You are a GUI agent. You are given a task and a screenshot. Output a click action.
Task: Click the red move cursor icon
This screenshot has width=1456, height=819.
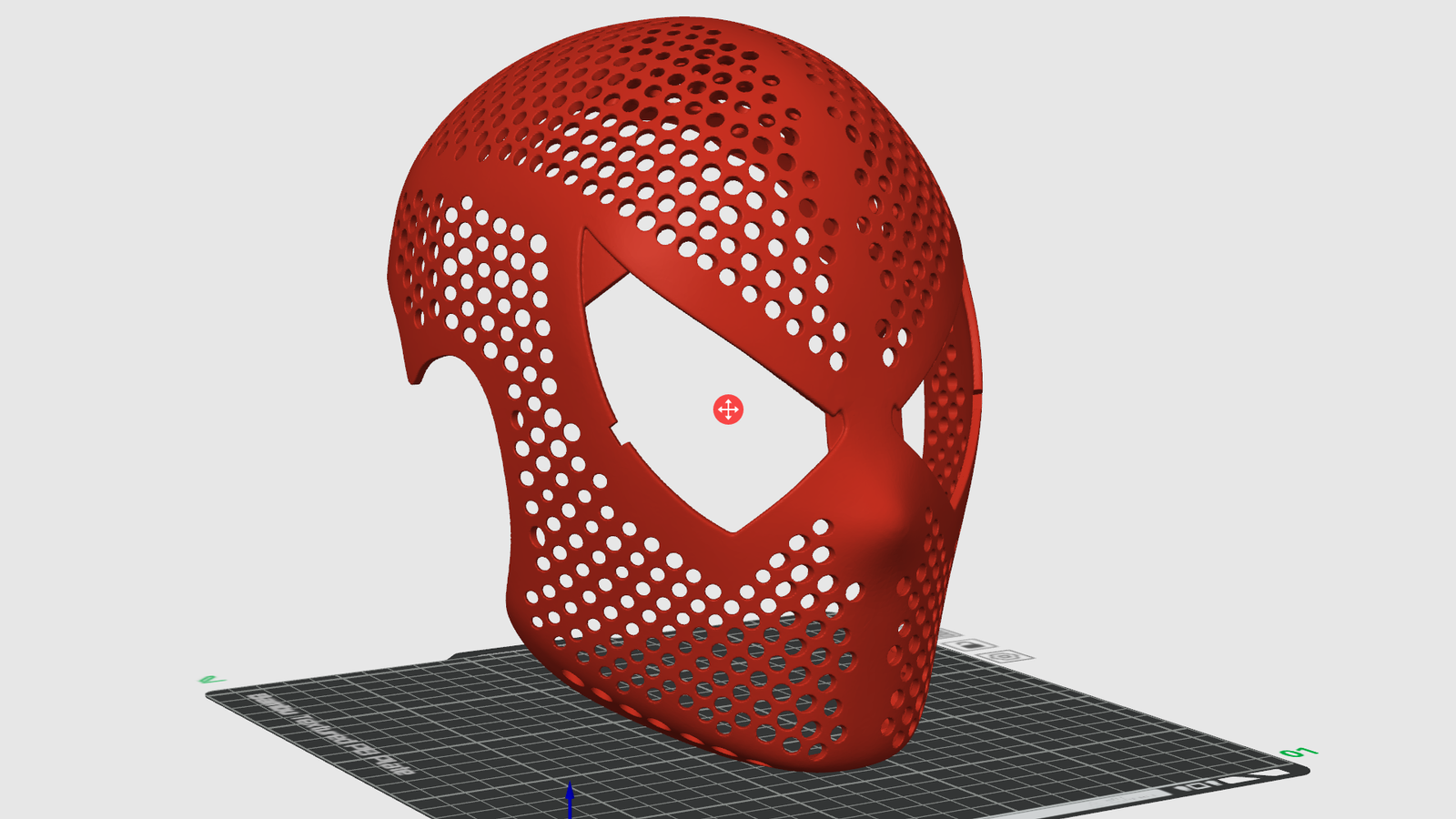click(x=728, y=409)
